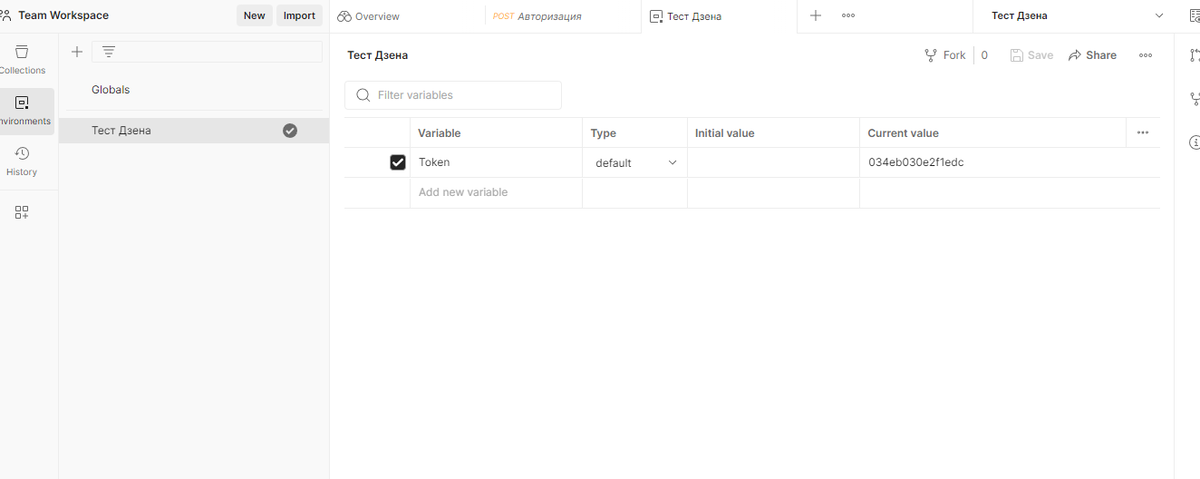Click the Initial value column header
1200x479 pixels.
coord(725,133)
